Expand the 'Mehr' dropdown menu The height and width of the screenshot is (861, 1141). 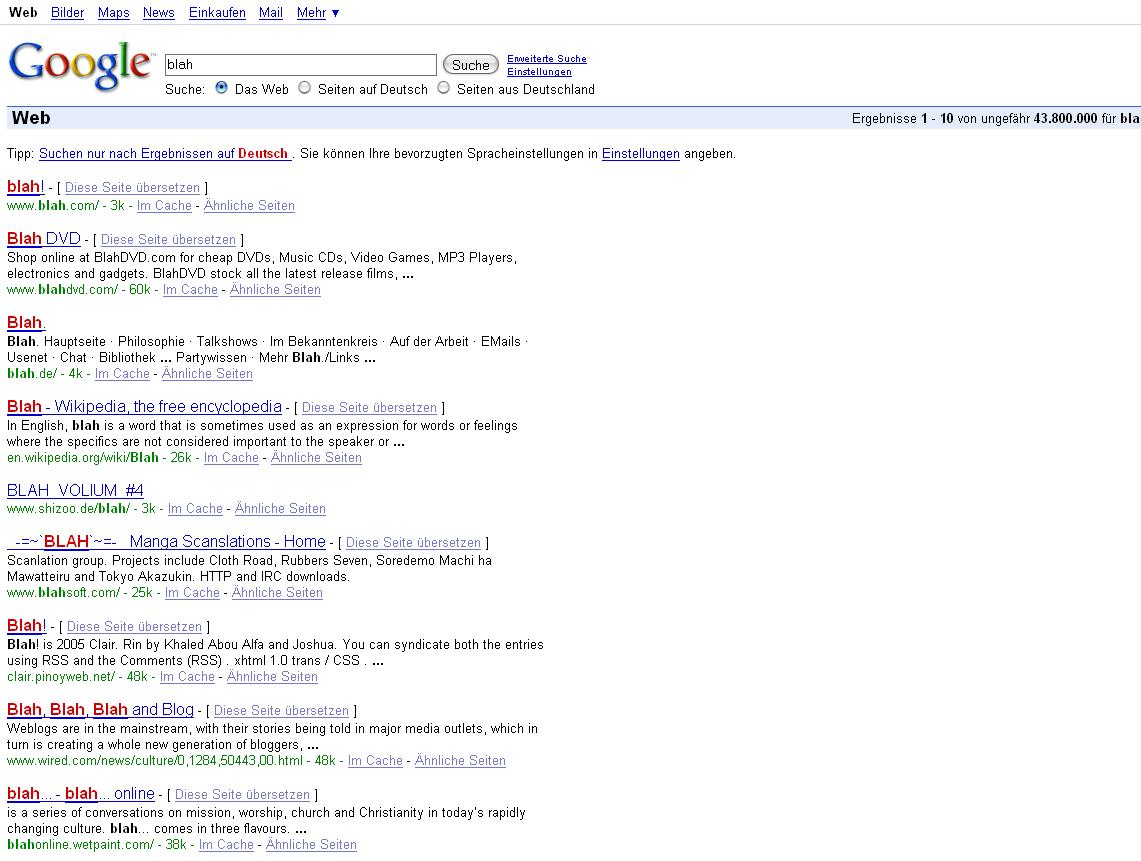point(318,12)
